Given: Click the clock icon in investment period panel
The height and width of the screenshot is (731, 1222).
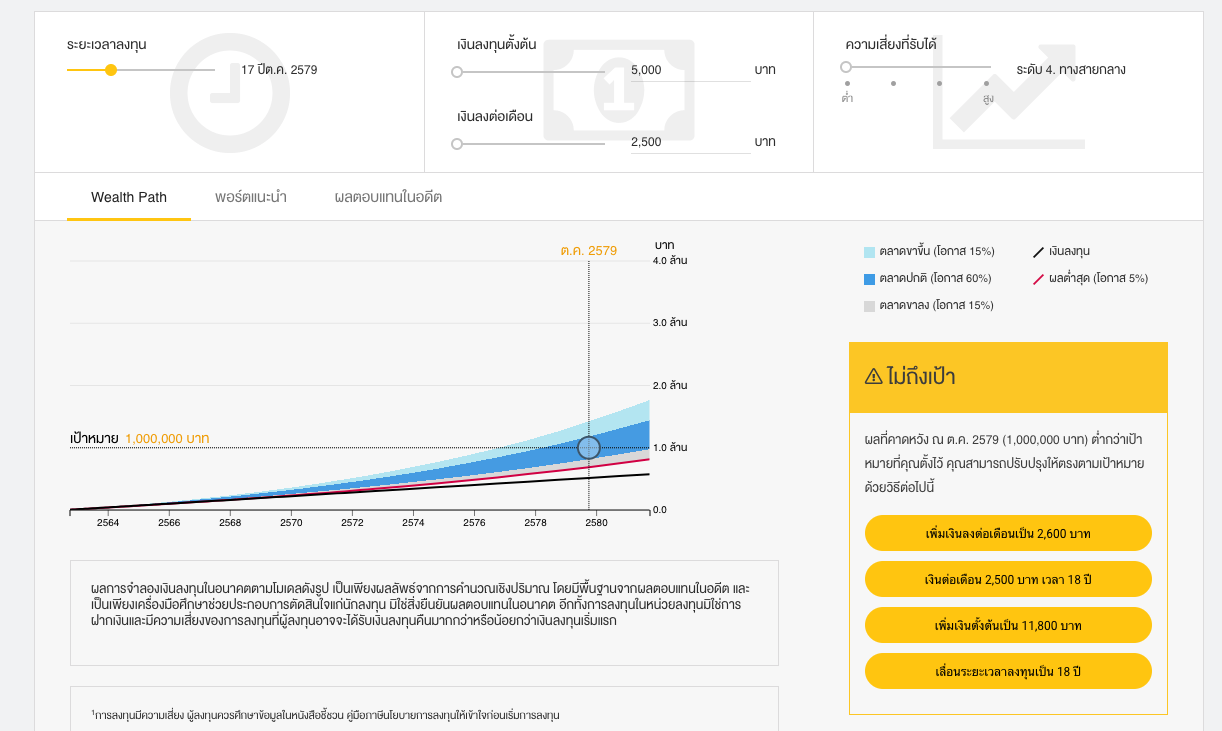Looking at the screenshot, I should coord(229,93).
